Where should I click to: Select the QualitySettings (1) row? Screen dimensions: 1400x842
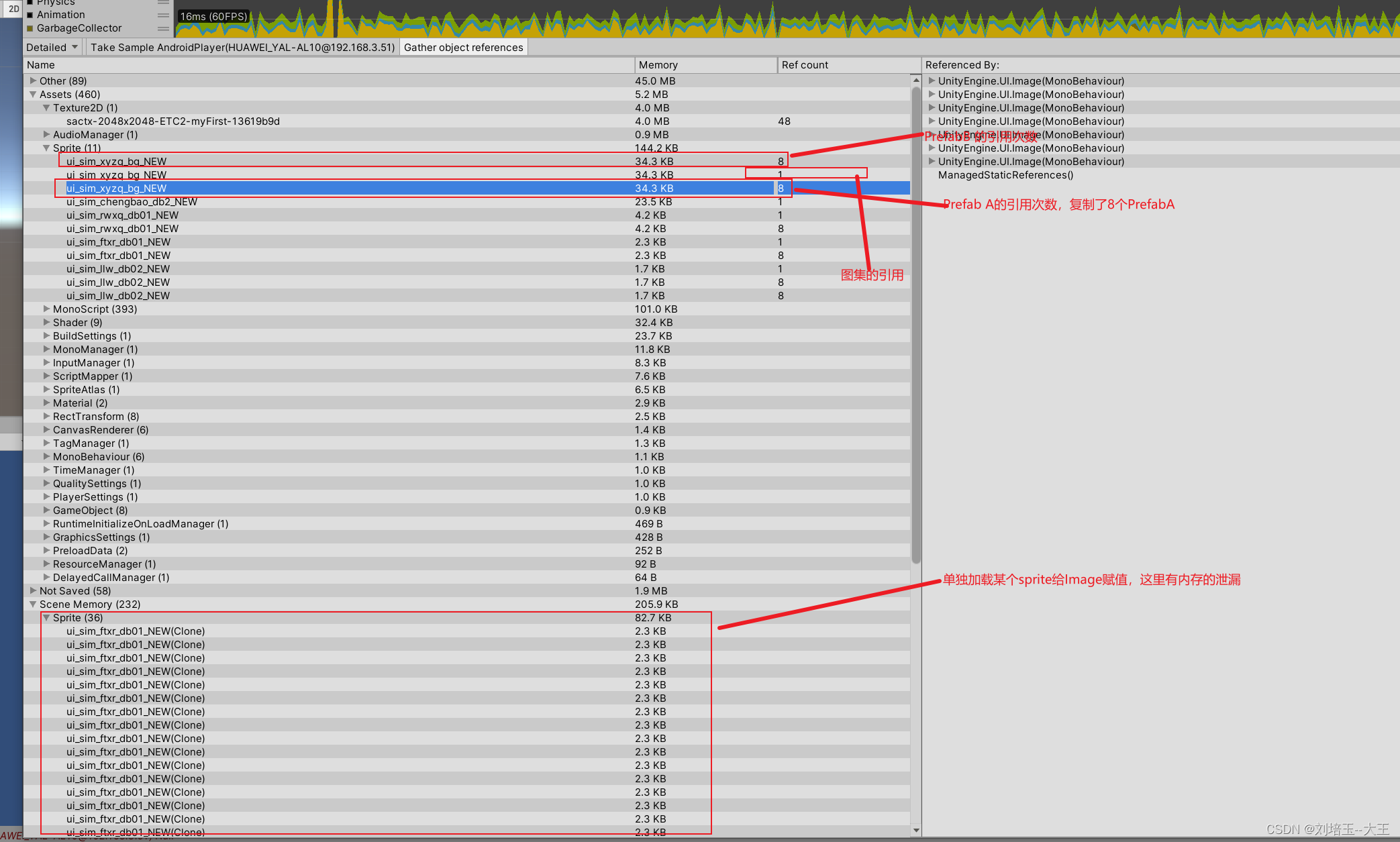466,484
